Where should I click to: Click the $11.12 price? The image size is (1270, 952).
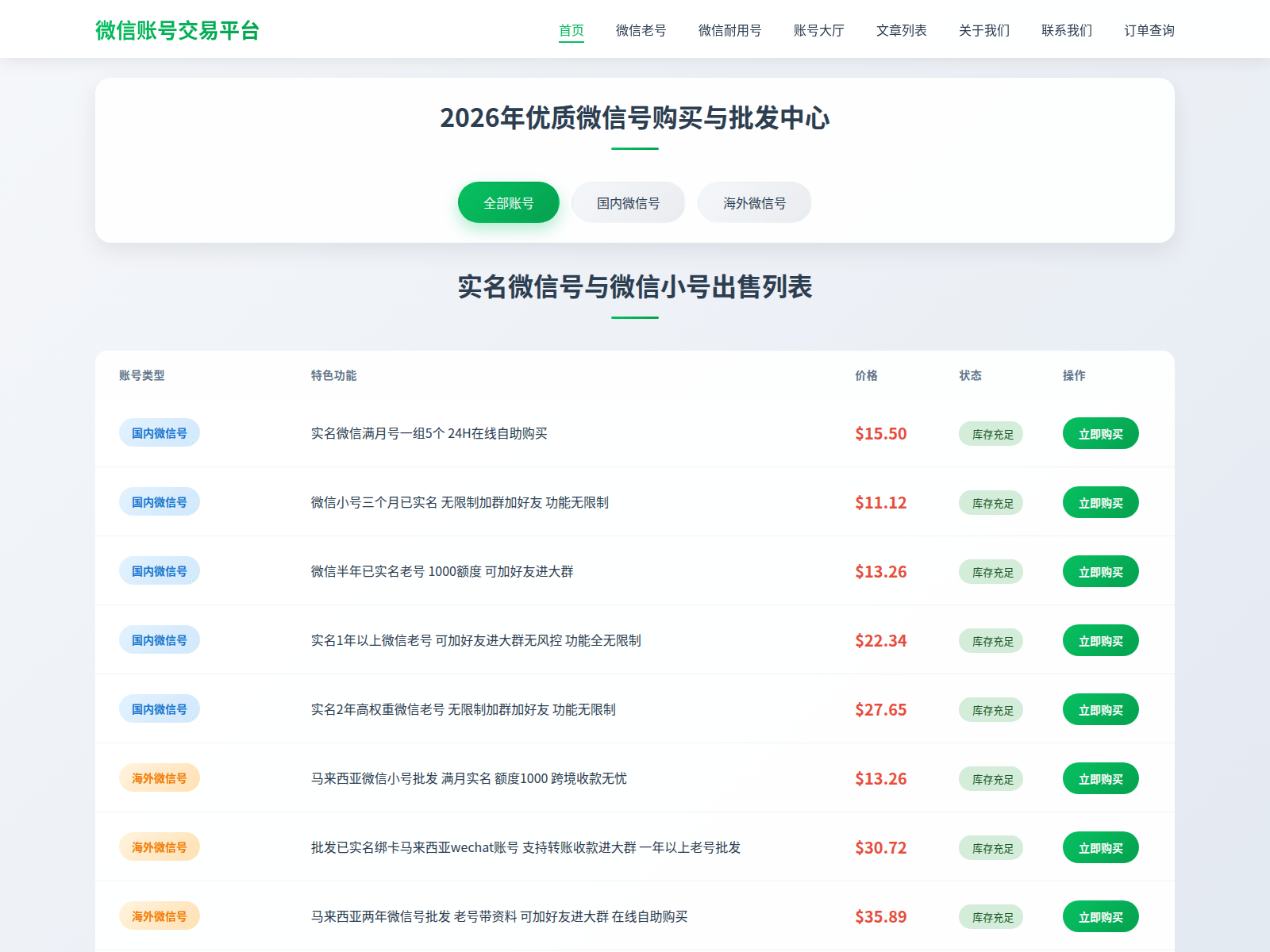880,502
